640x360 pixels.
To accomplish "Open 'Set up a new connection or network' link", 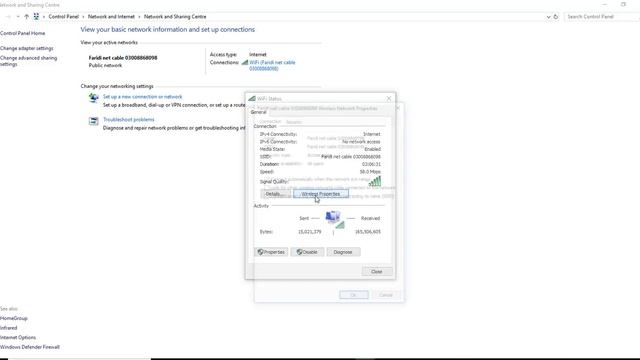I will (x=142, y=97).
